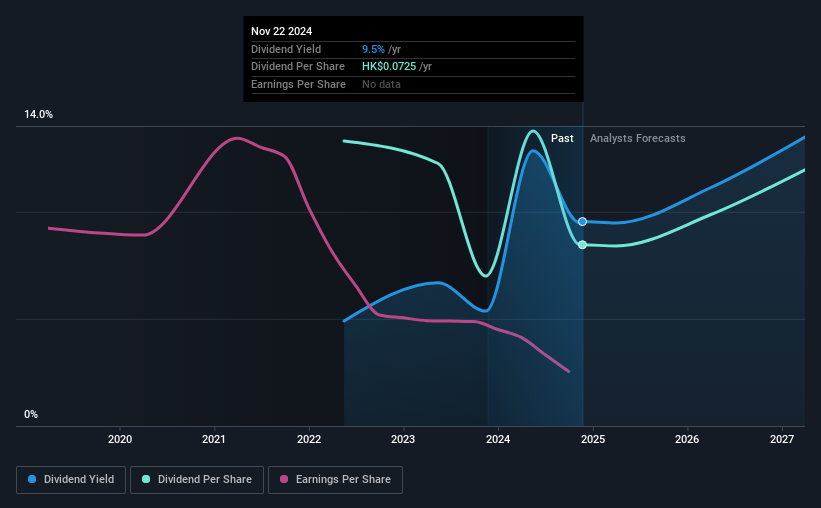This screenshot has height=508, width=821.
Task: Click the 2021 x-axis label
Action: click(214, 439)
